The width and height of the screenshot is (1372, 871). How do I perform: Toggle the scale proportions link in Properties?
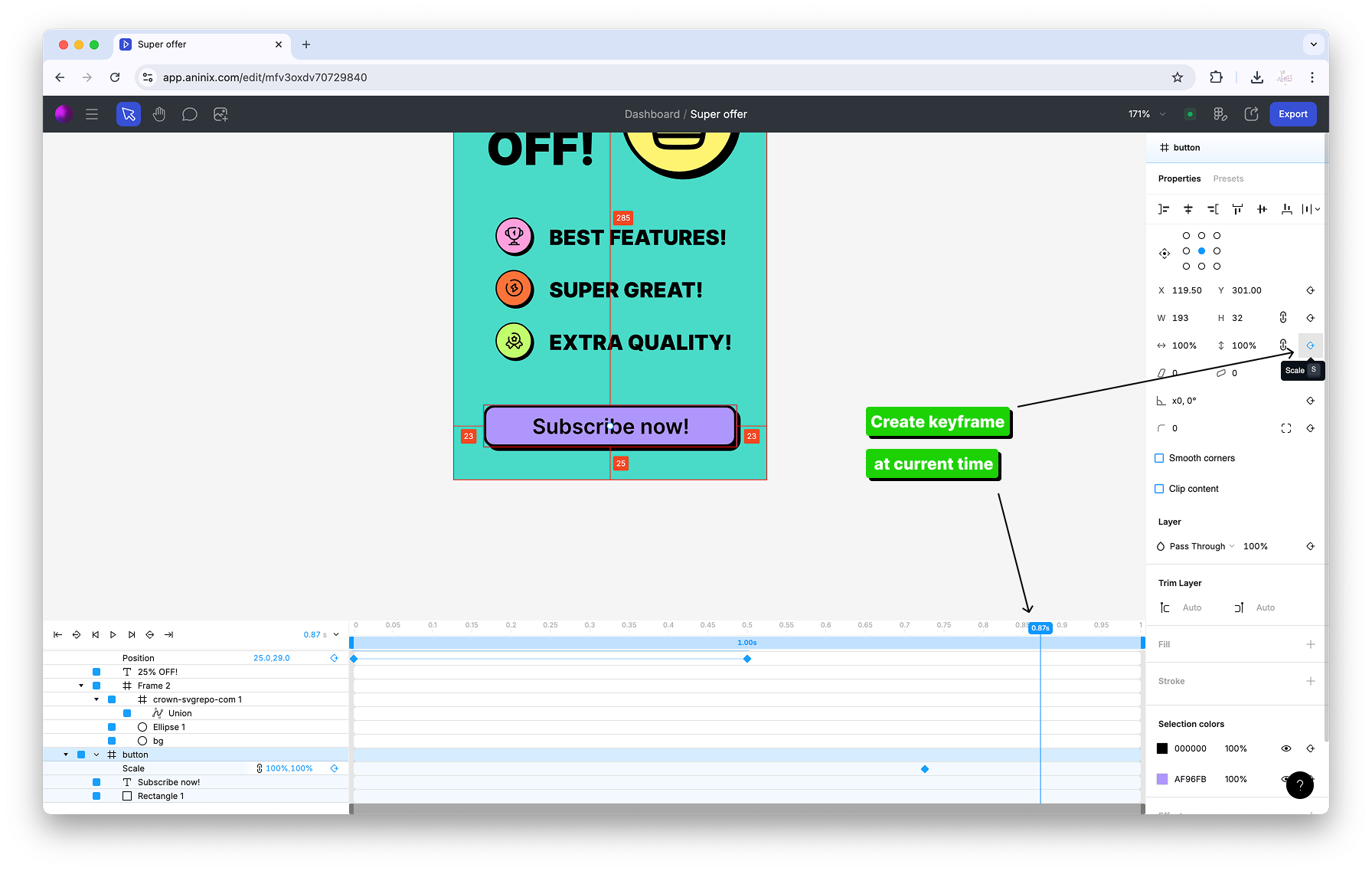1283,345
